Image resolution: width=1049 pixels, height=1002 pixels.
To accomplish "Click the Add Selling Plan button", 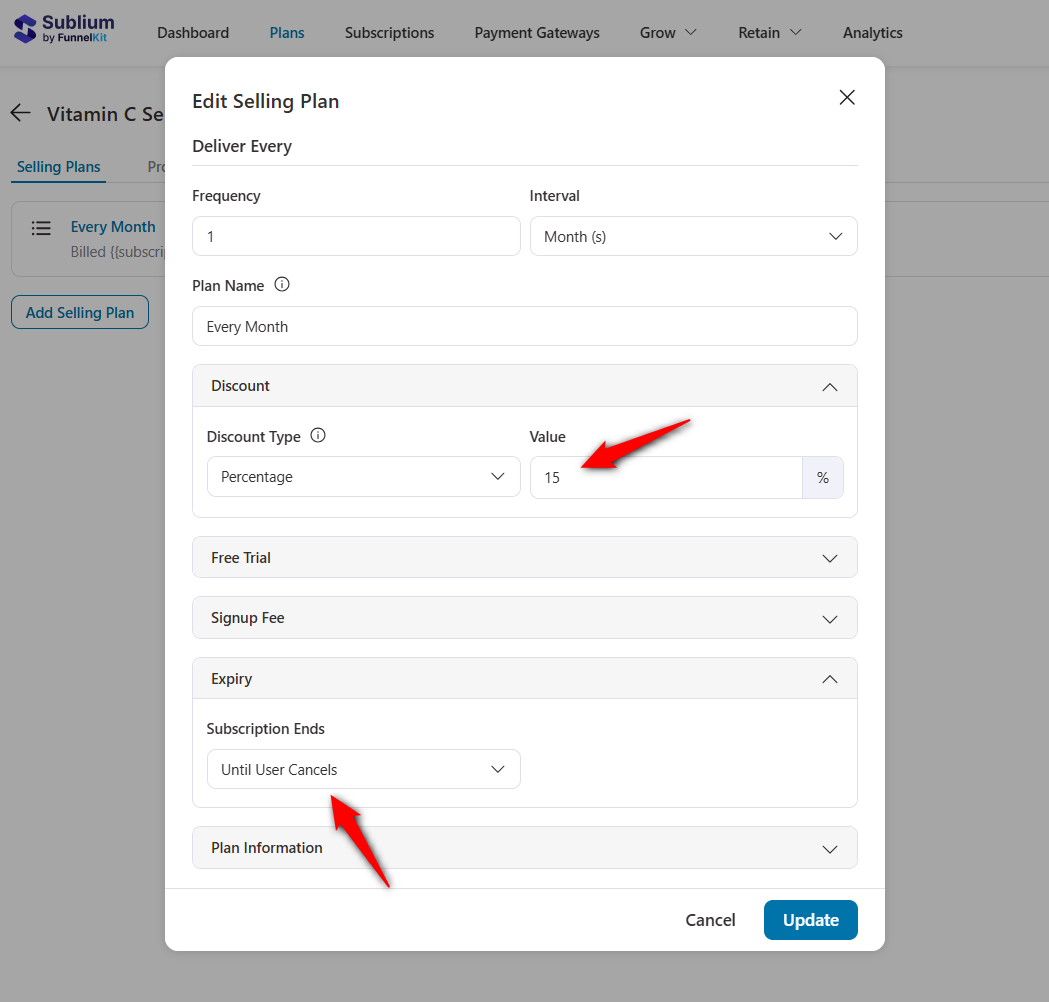I will [79, 312].
